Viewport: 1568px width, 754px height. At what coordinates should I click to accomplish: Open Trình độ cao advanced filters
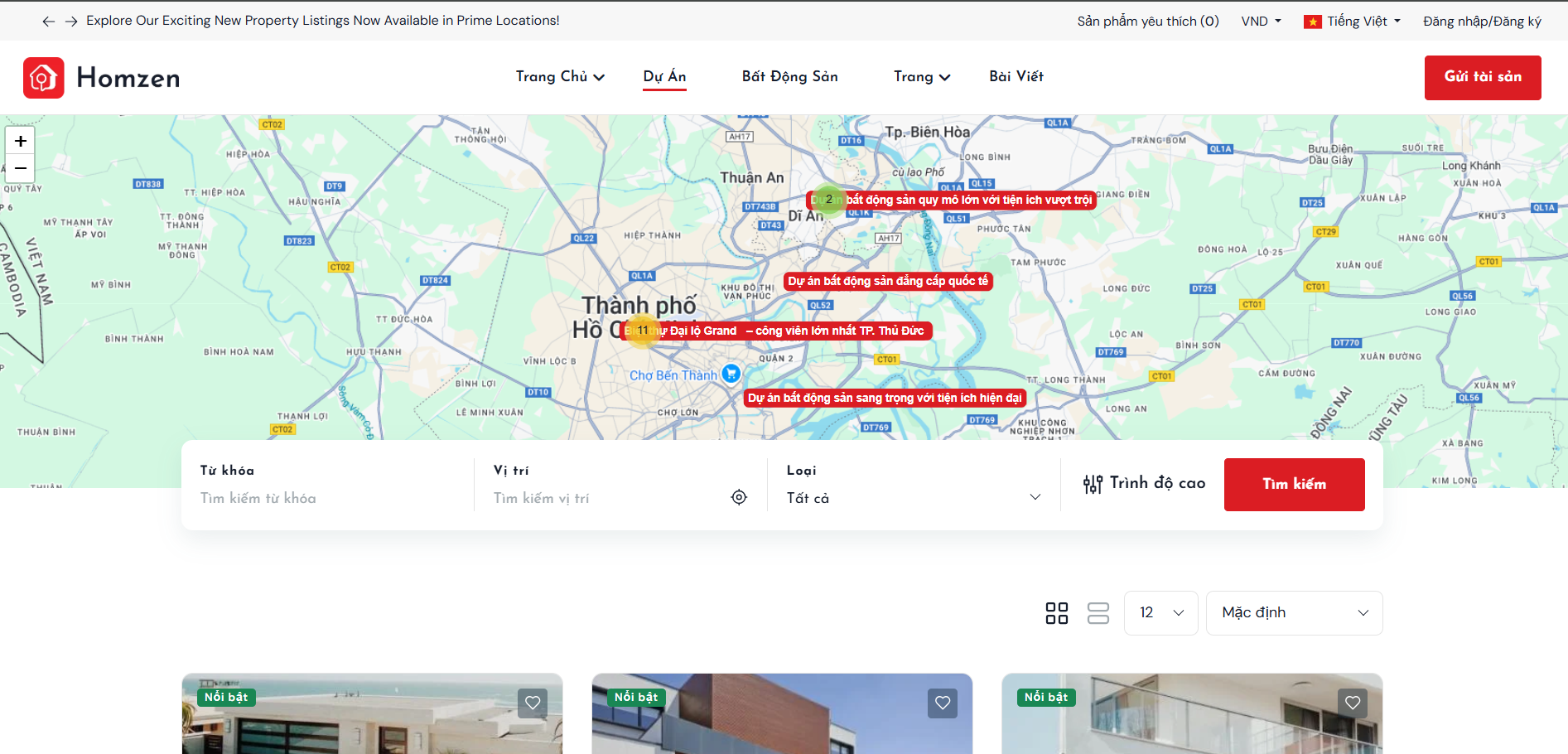[1144, 484]
